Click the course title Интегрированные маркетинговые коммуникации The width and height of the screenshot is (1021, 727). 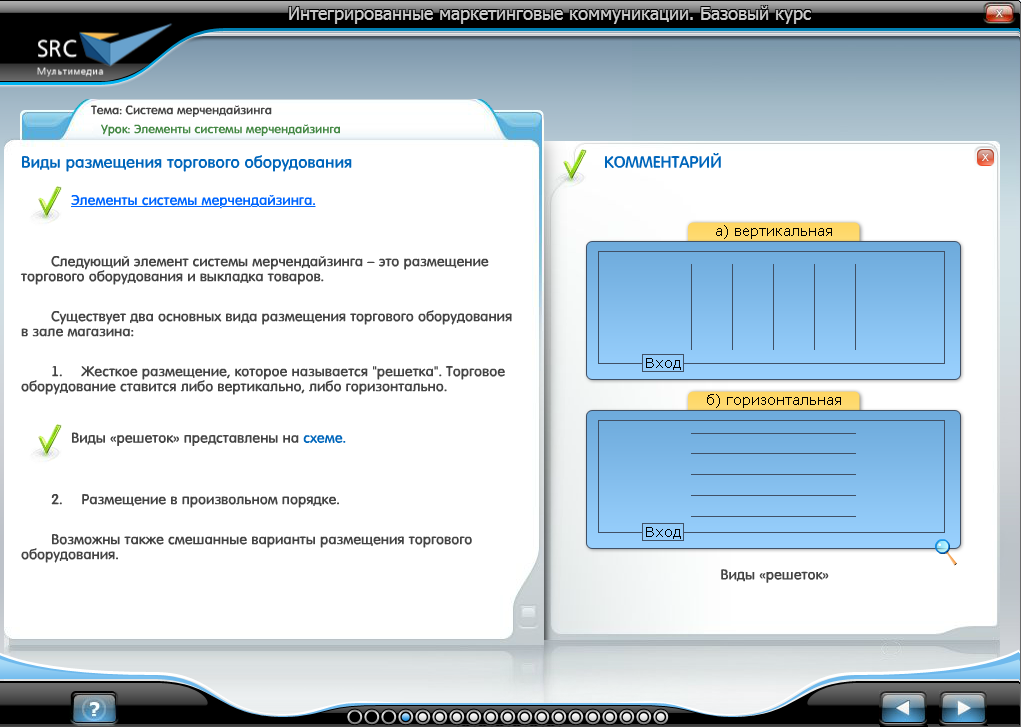tap(550, 14)
